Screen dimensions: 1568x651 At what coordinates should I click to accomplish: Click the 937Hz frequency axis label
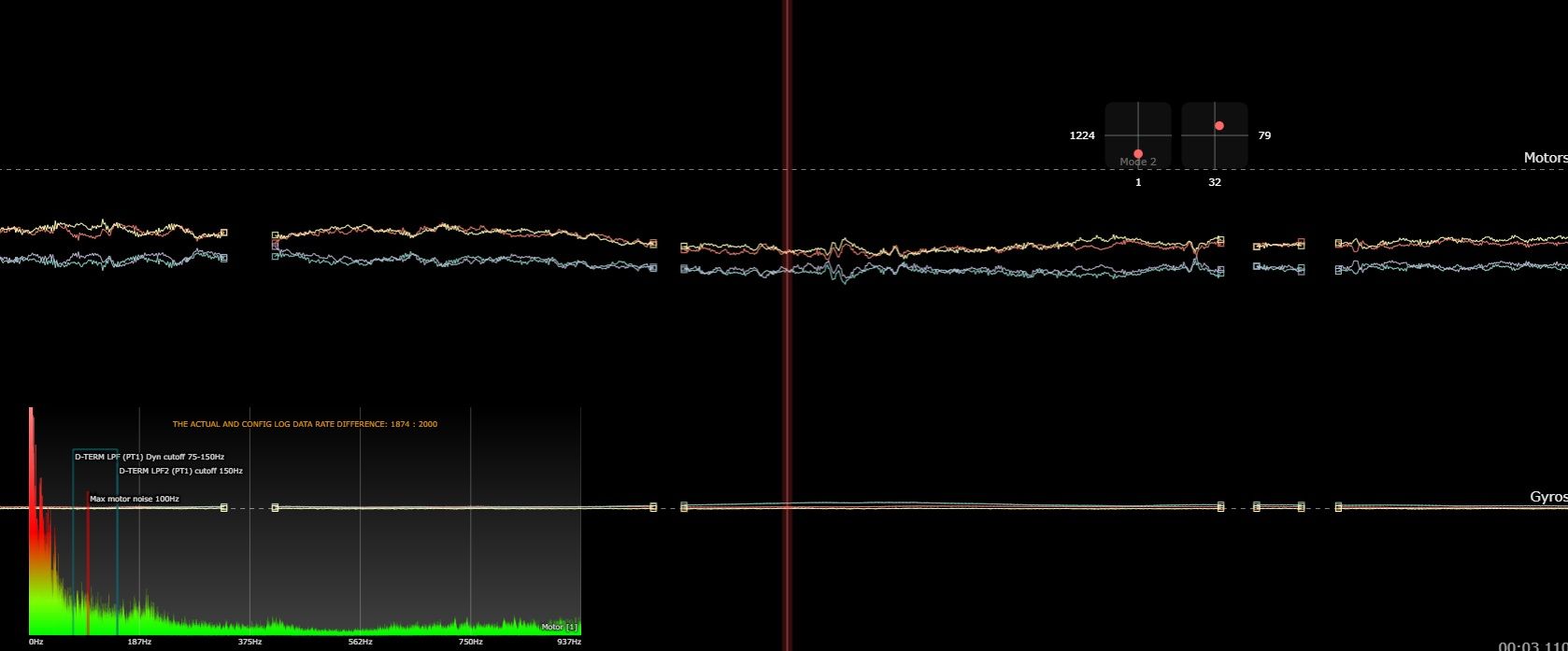[569, 643]
